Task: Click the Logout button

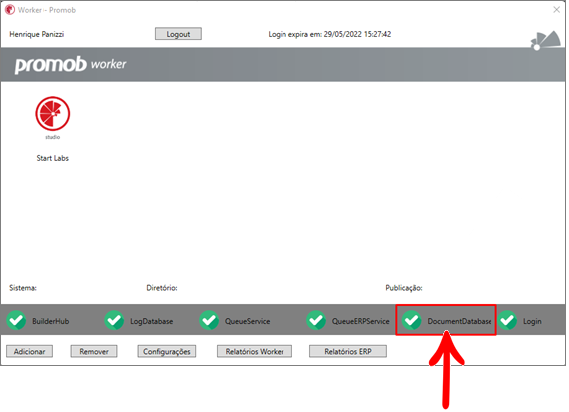Action: 178,34
